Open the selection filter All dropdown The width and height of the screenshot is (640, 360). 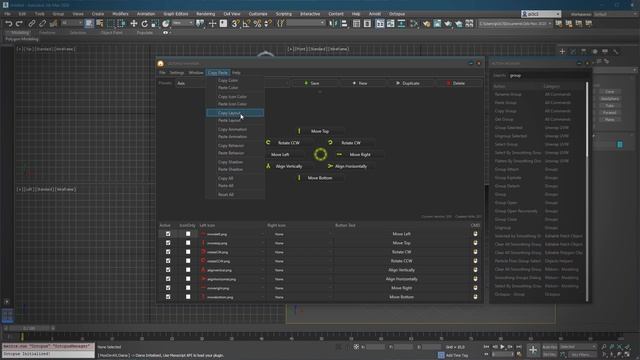(x=72, y=23)
